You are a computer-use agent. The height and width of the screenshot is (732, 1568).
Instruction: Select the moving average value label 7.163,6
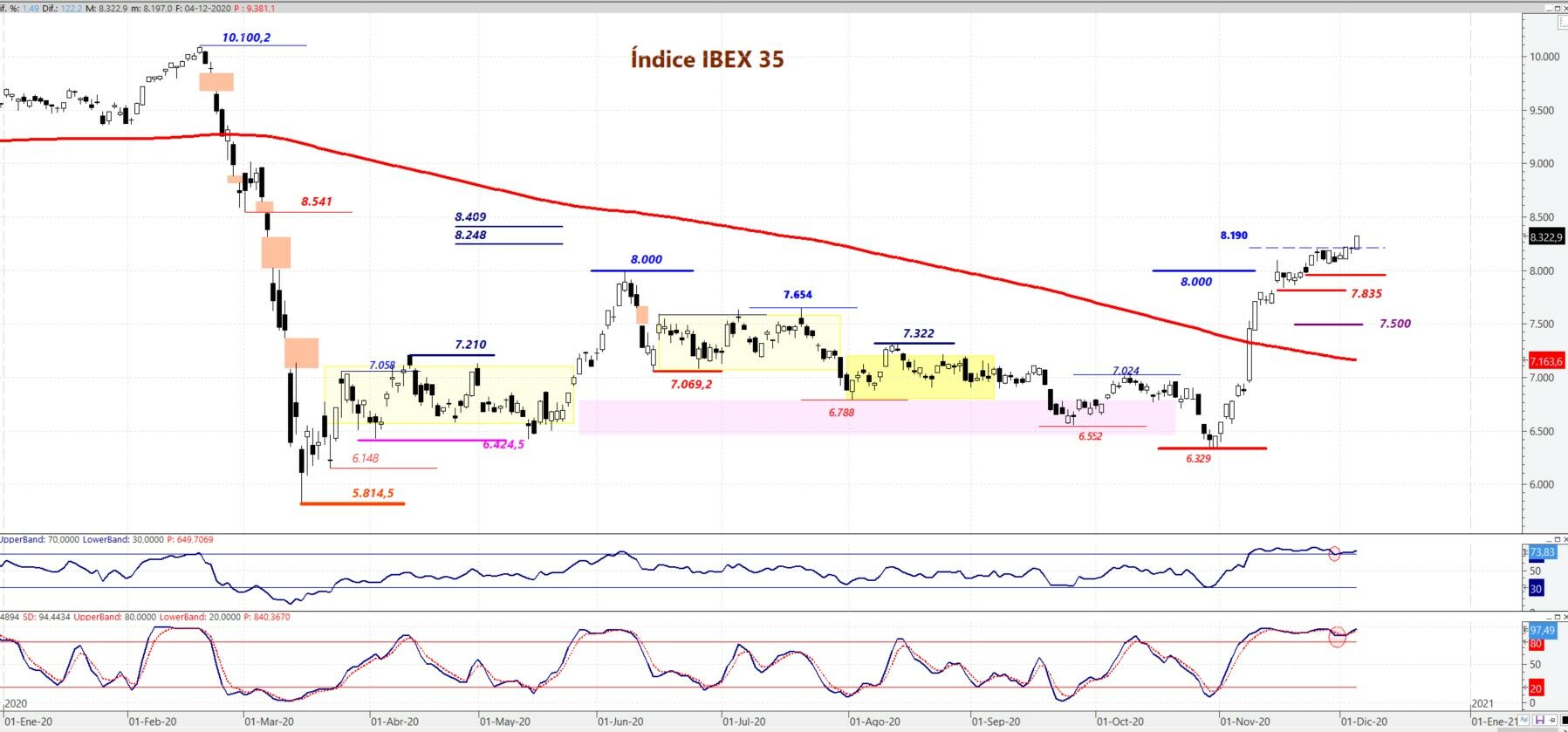click(x=1546, y=361)
